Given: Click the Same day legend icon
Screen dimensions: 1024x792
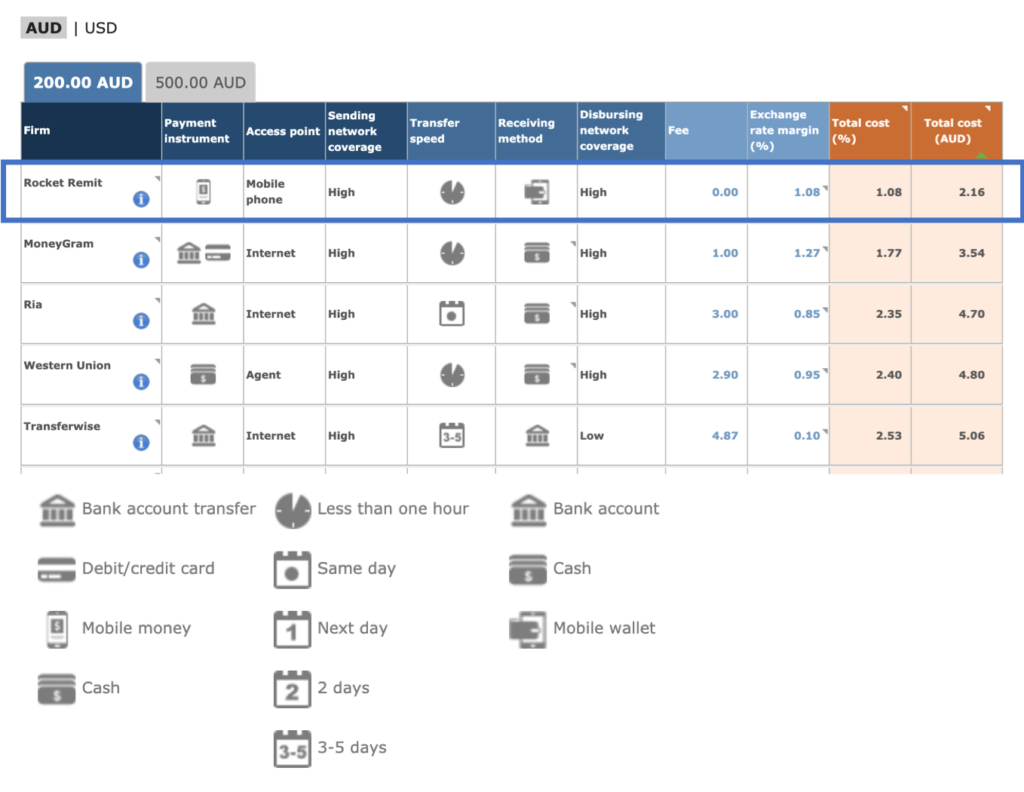Looking at the screenshot, I should [x=292, y=569].
